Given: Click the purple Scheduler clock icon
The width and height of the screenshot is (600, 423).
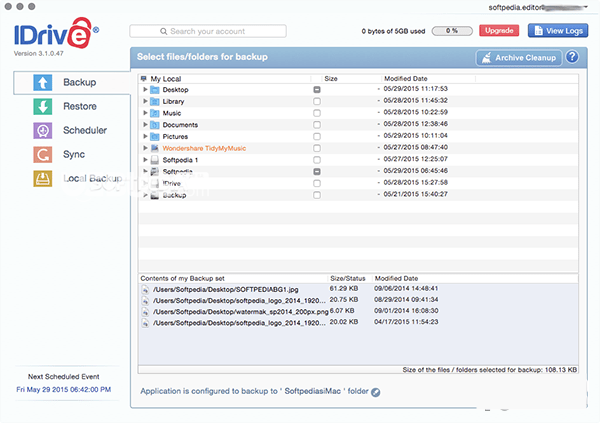Looking at the screenshot, I should click(42, 131).
